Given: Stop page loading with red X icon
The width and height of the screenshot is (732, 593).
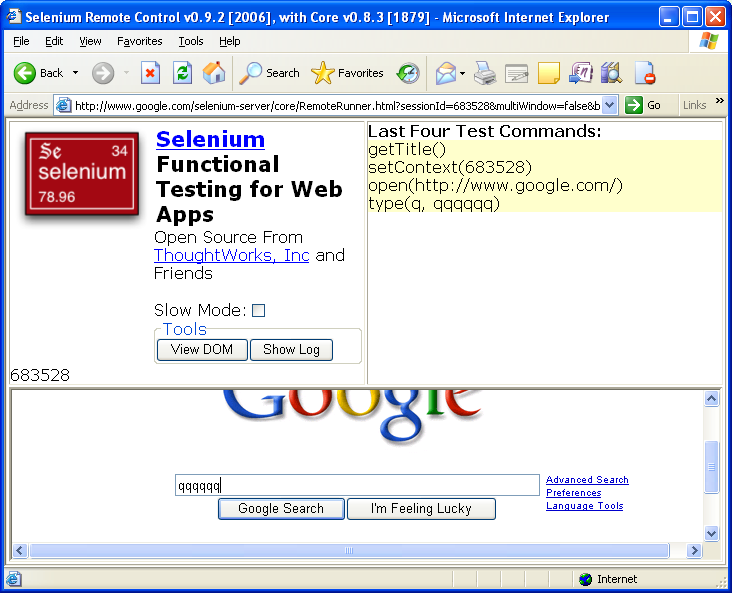Looking at the screenshot, I should coord(150,73).
